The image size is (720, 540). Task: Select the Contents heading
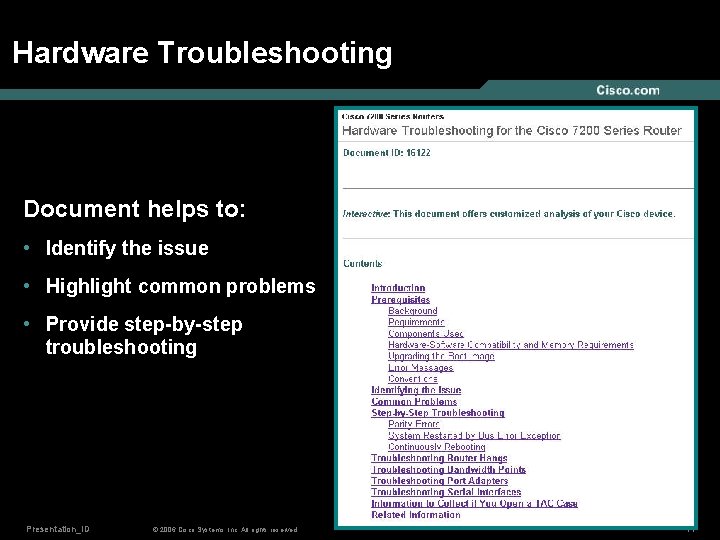click(x=362, y=264)
